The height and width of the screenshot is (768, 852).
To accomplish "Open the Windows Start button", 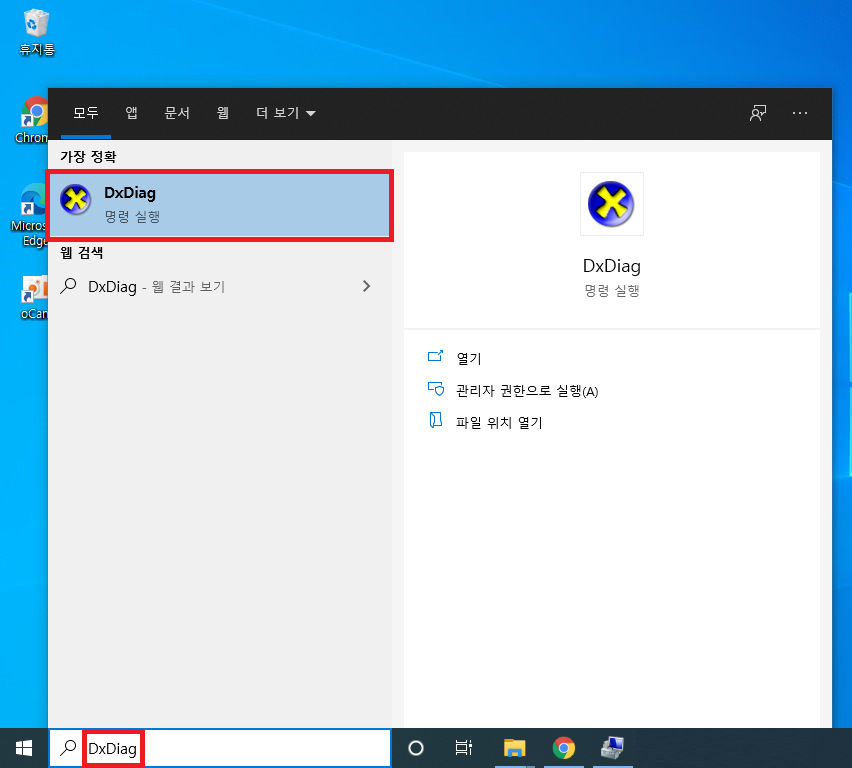I will (x=24, y=748).
